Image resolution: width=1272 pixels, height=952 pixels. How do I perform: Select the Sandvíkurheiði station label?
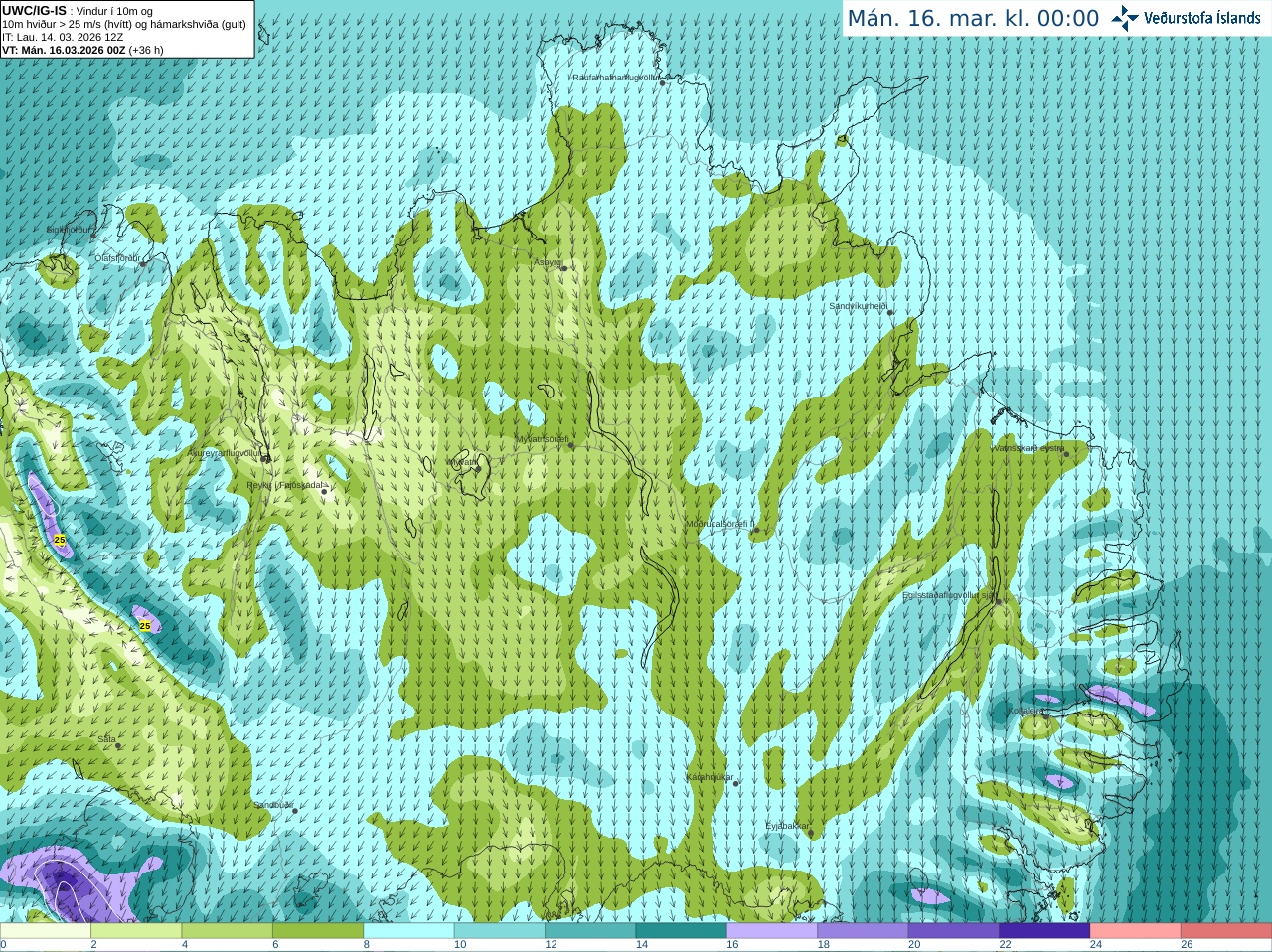(x=858, y=306)
